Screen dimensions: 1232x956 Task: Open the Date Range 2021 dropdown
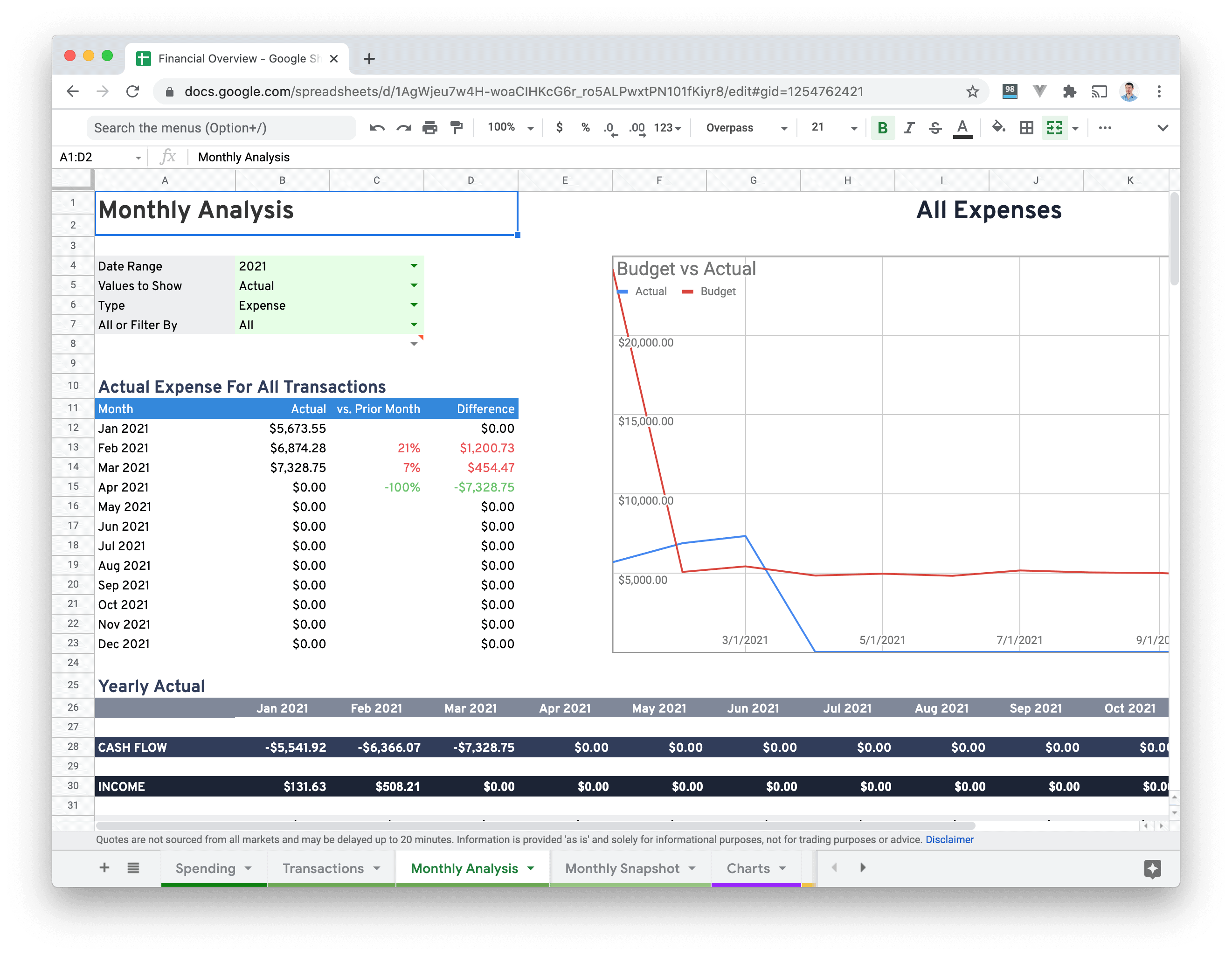(x=414, y=266)
